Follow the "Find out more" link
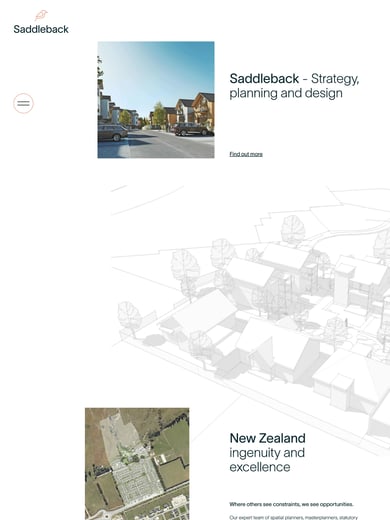This screenshot has height=520, width=390. pyautogui.click(x=246, y=154)
